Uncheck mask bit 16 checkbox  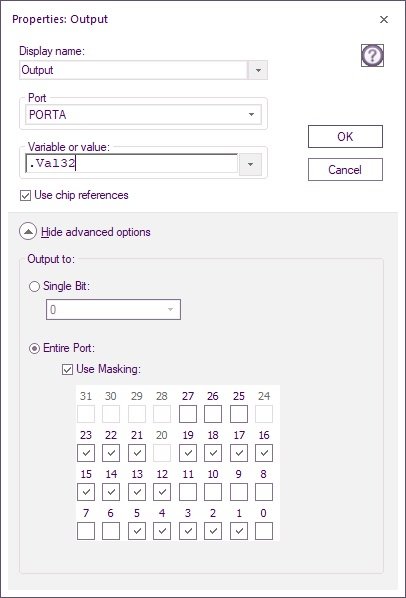click(x=264, y=453)
